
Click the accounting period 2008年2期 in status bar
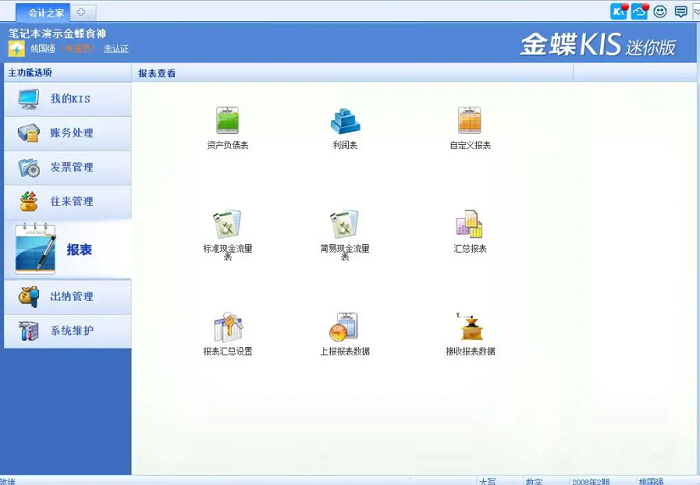591,481
